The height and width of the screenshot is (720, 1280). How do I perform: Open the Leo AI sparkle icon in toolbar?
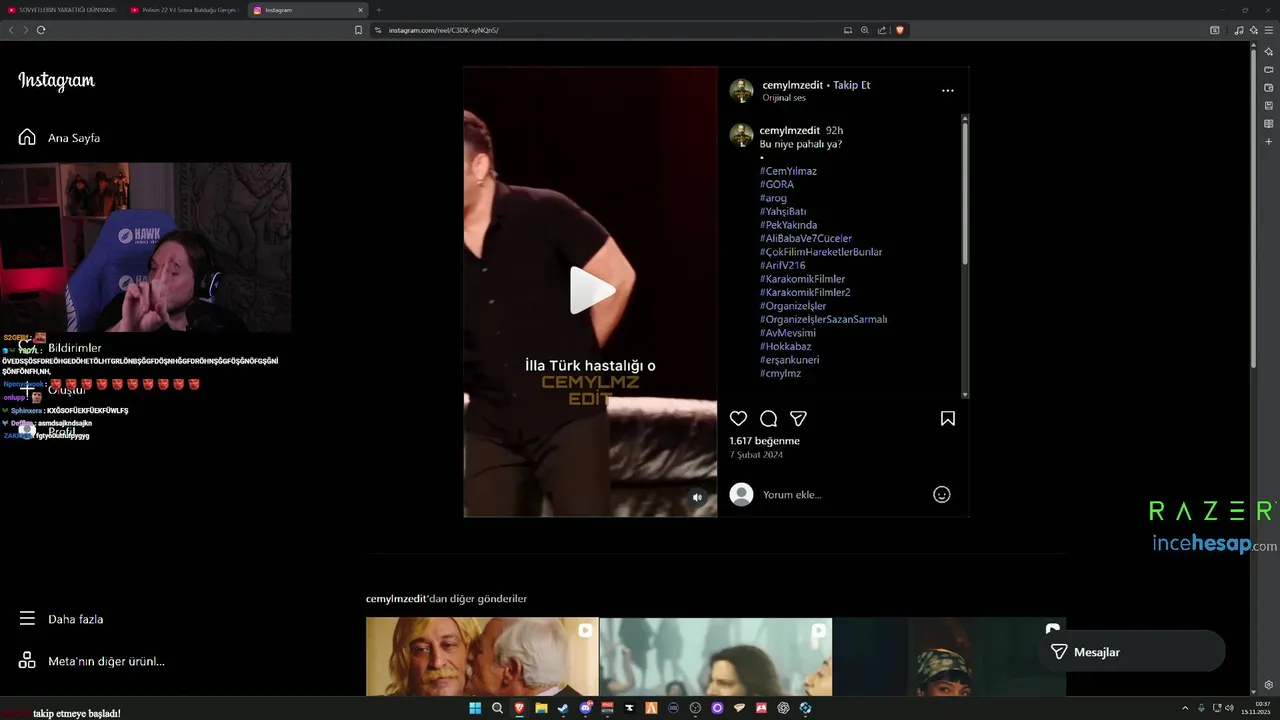coord(1254,30)
